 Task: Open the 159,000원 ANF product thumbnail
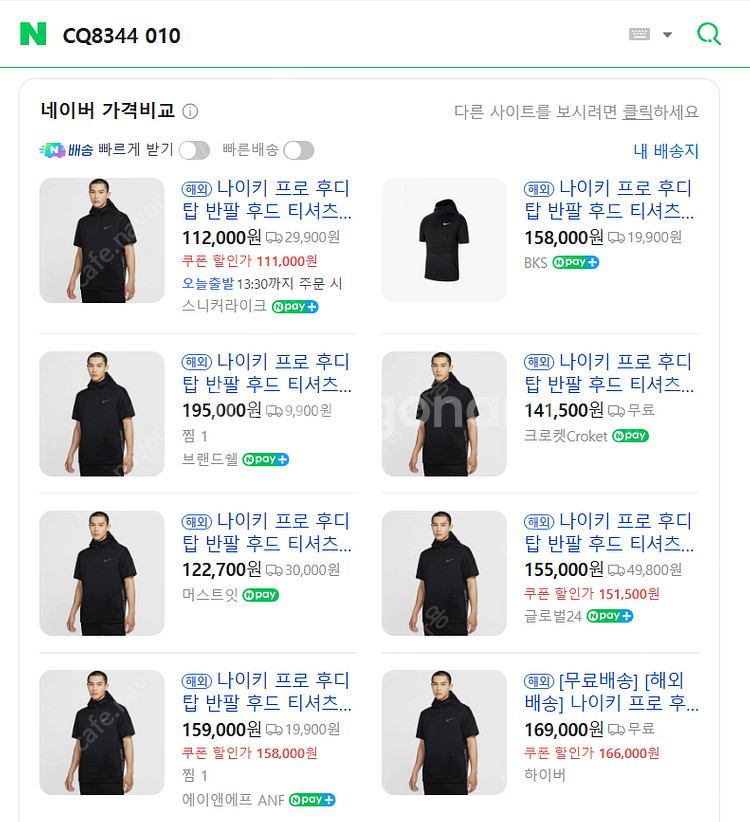coord(102,732)
